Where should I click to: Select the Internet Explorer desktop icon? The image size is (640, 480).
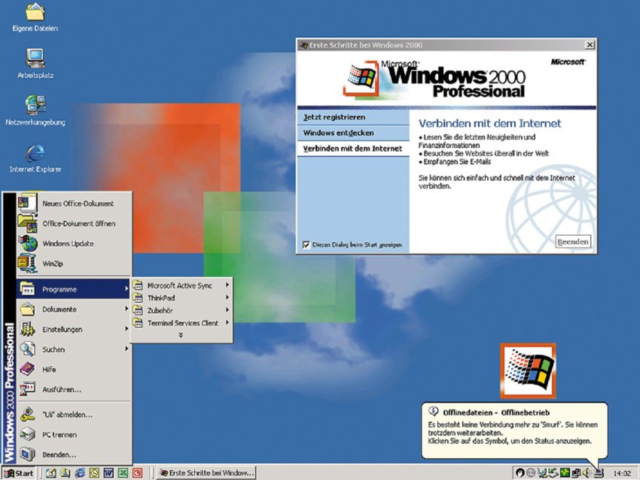coord(35,158)
